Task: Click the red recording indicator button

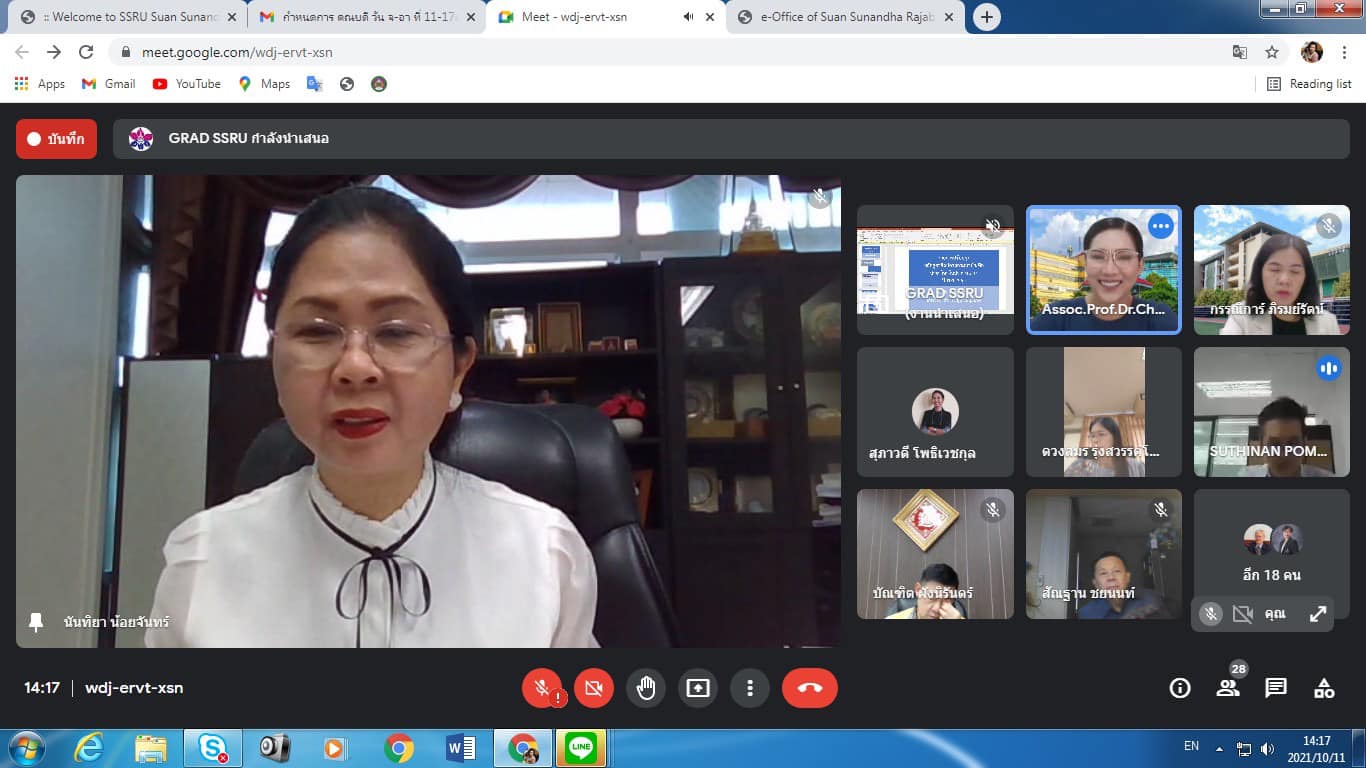Action: coord(56,139)
